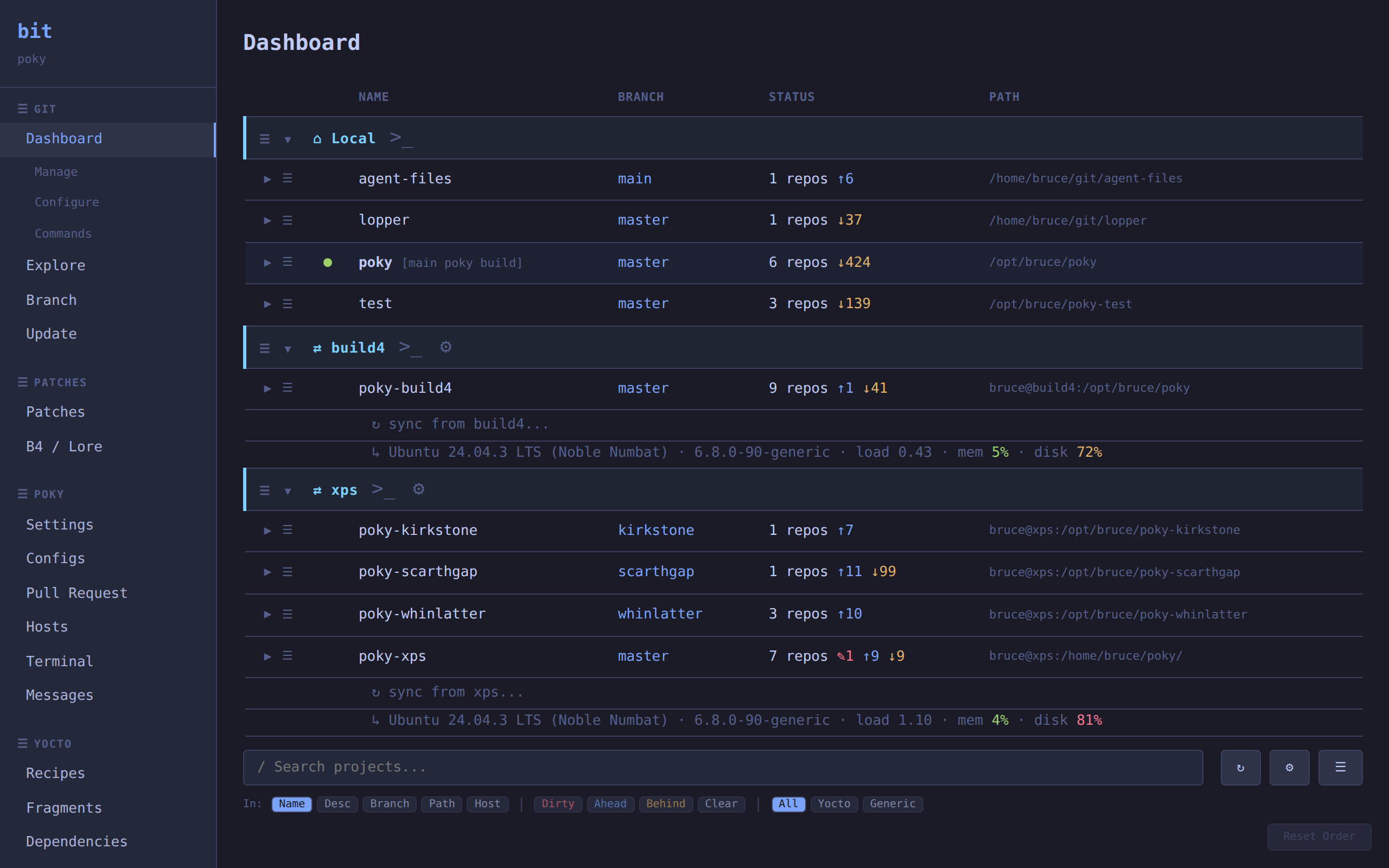Open Pull Request in sidebar
1389x868 pixels.
[77, 592]
